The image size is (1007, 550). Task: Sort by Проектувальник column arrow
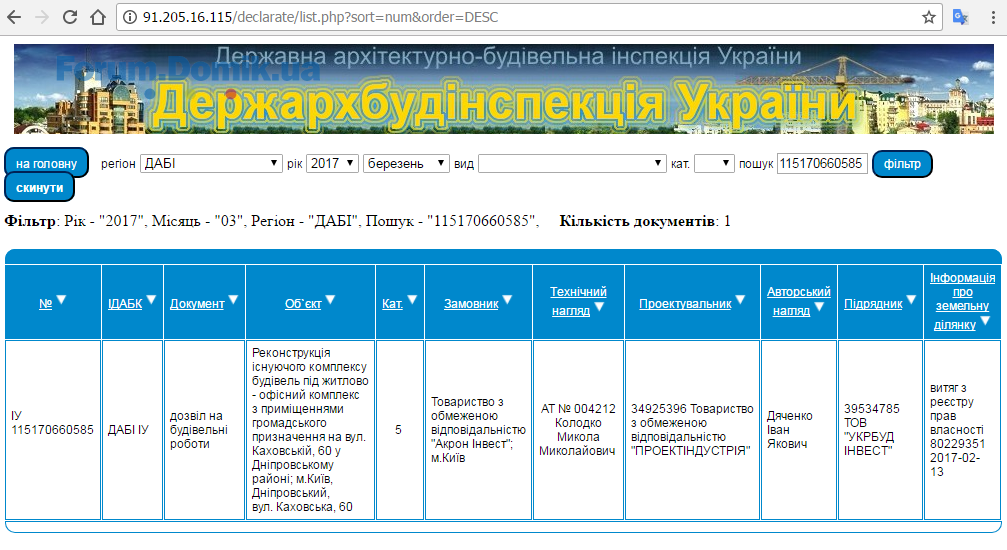740,299
